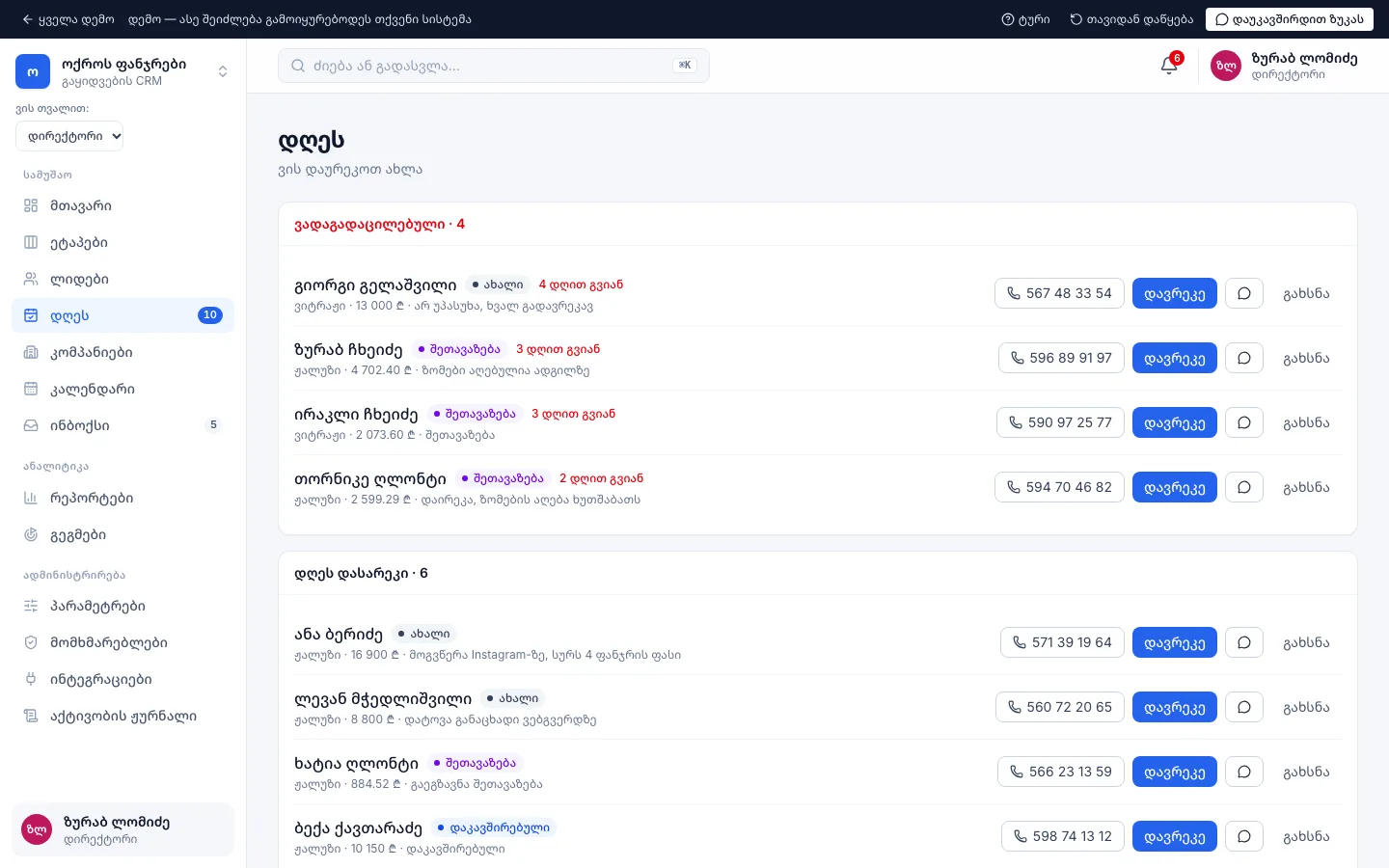The image size is (1389, 868).
Task: Open the notifications bell
Action: click(x=1169, y=66)
